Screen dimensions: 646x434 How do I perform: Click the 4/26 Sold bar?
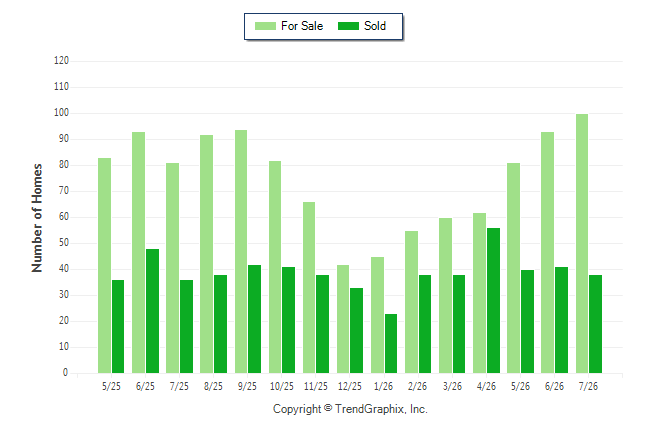[x=494, y=300]
